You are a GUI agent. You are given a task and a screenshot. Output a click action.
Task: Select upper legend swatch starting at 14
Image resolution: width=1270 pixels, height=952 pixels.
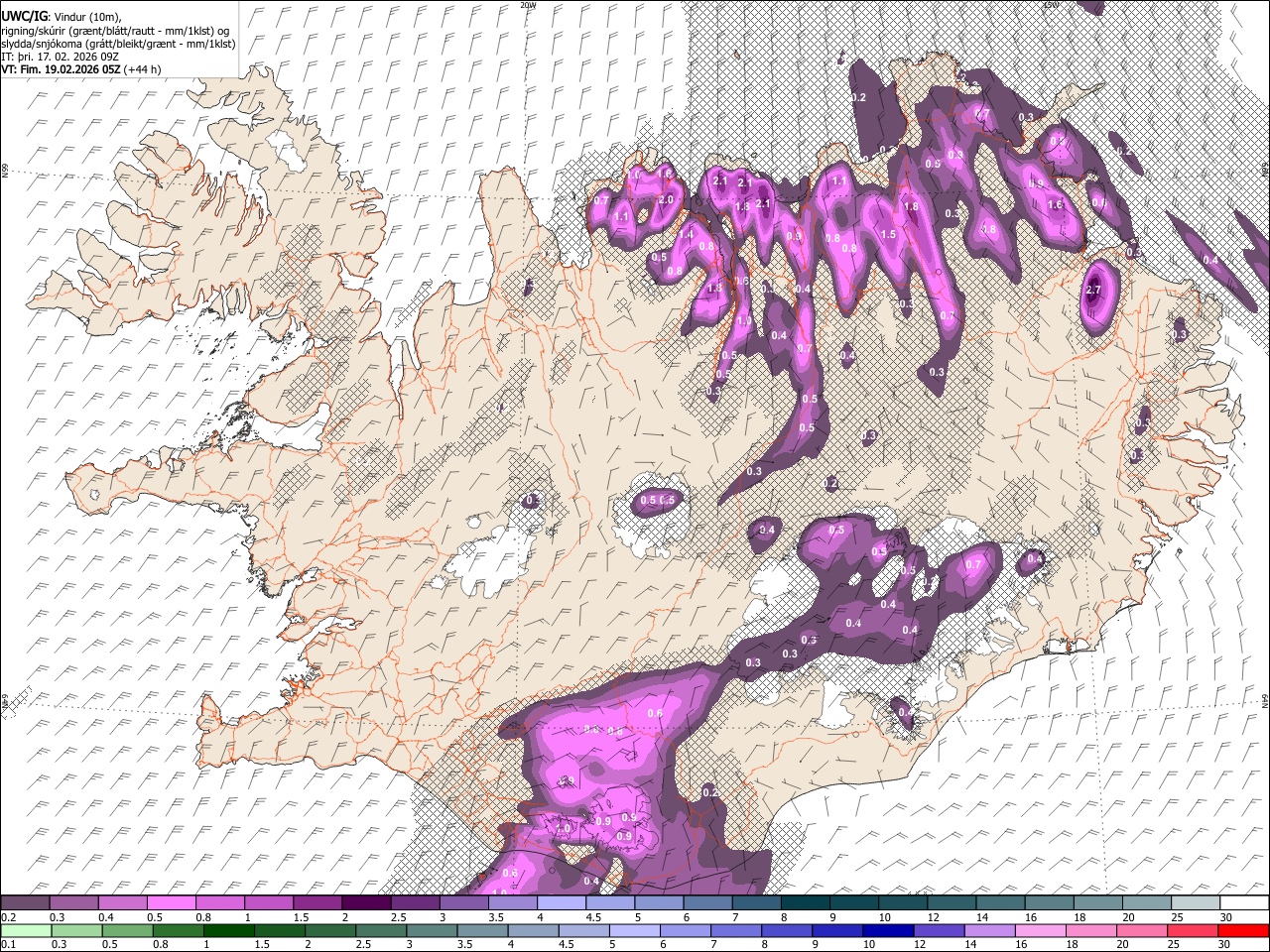(1000, 903)
